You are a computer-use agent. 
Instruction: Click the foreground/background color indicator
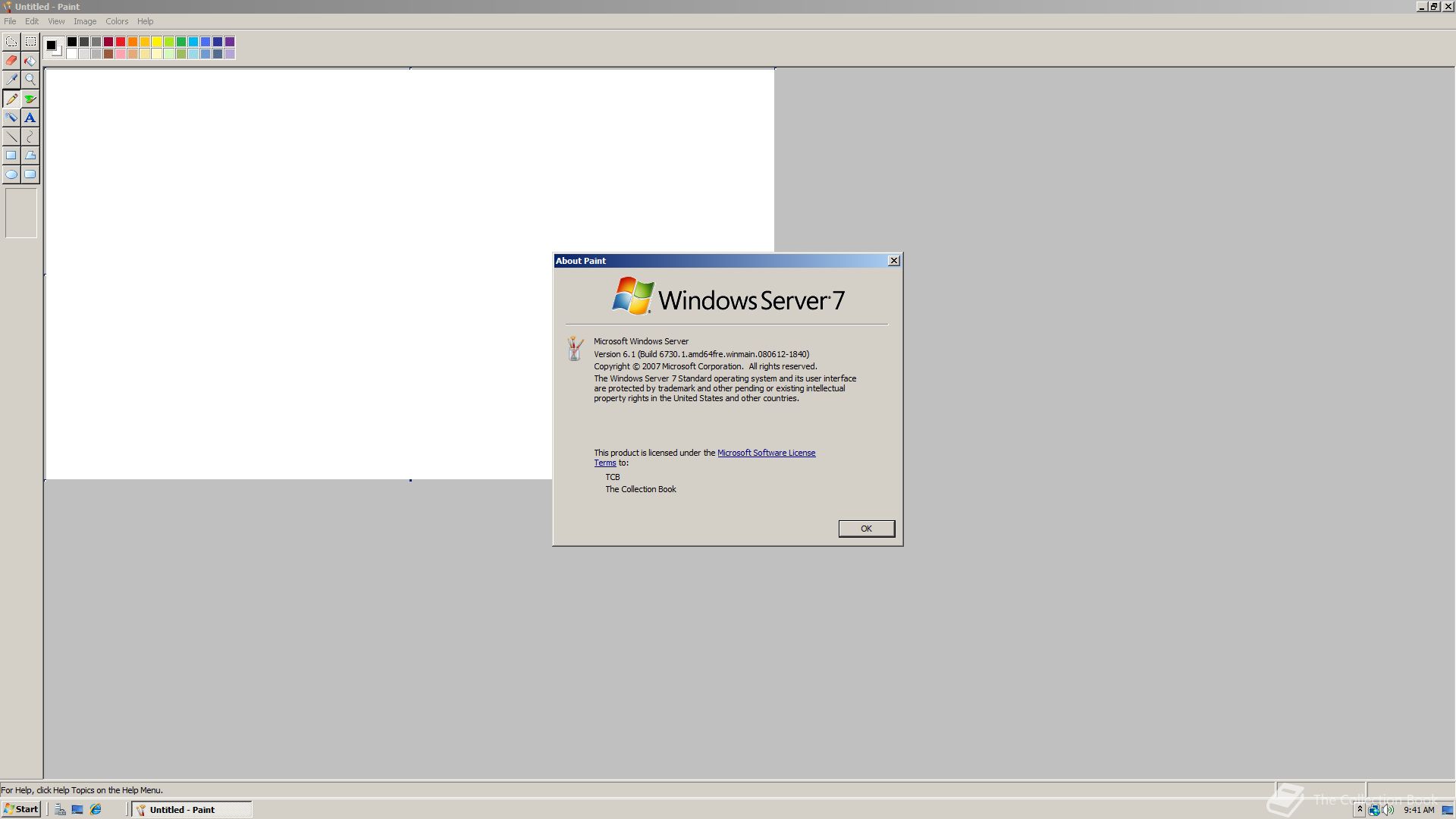pos(53,47)
